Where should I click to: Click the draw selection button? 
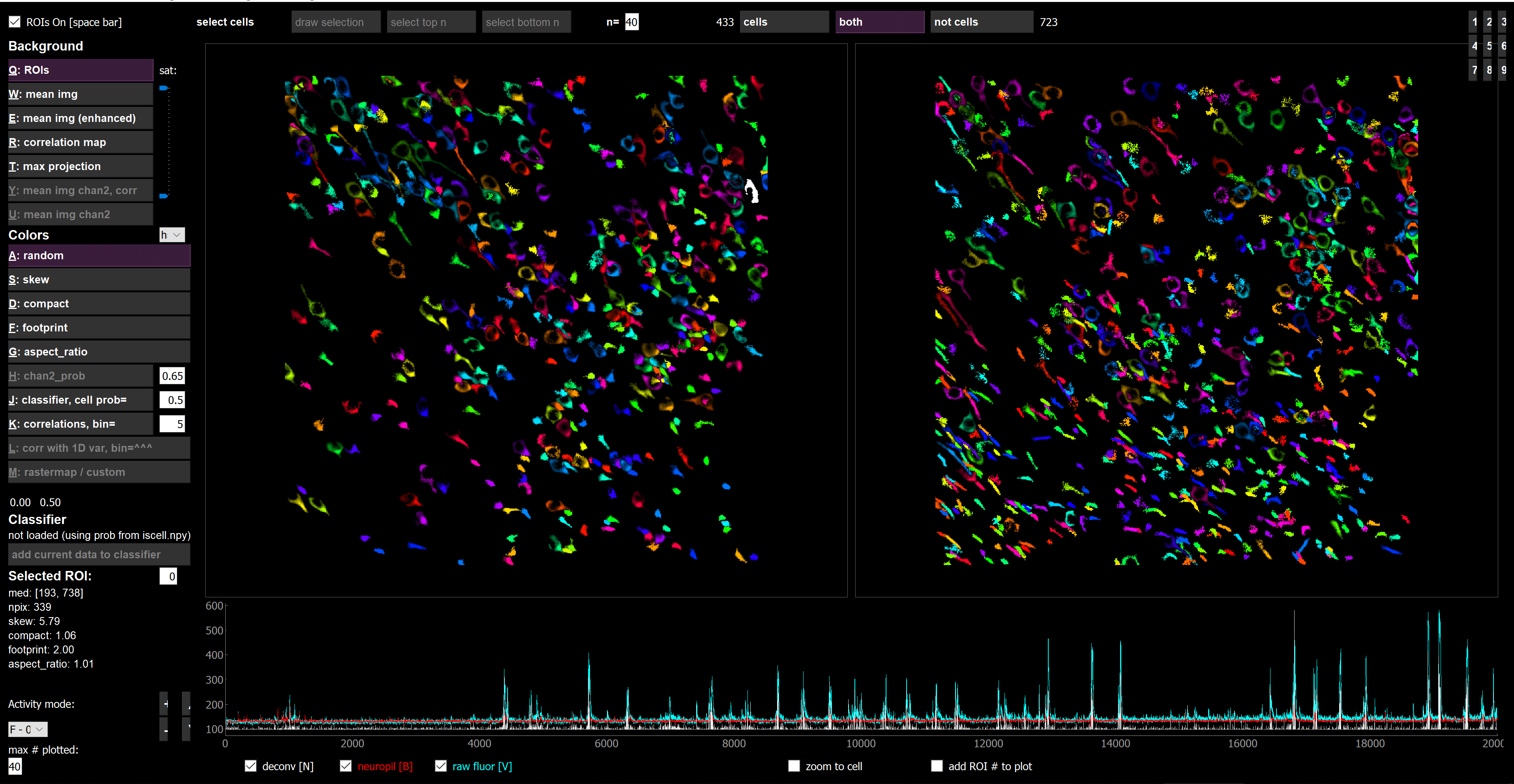(x=335, y=22)
